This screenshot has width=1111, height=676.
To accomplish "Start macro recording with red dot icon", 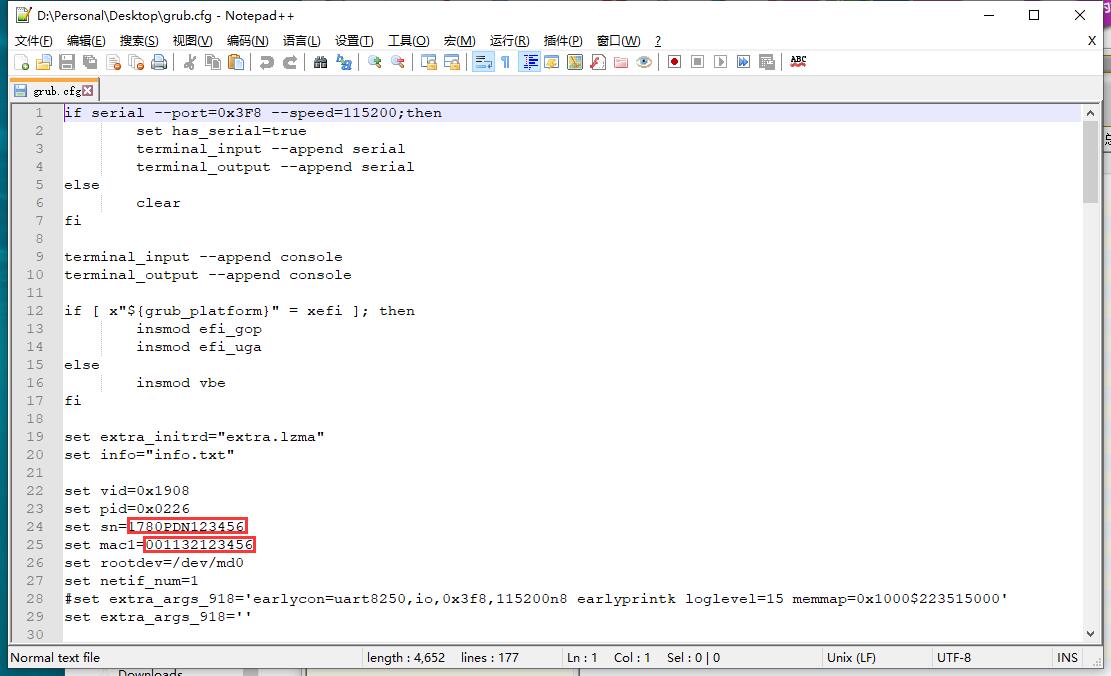I will [675, 62].
